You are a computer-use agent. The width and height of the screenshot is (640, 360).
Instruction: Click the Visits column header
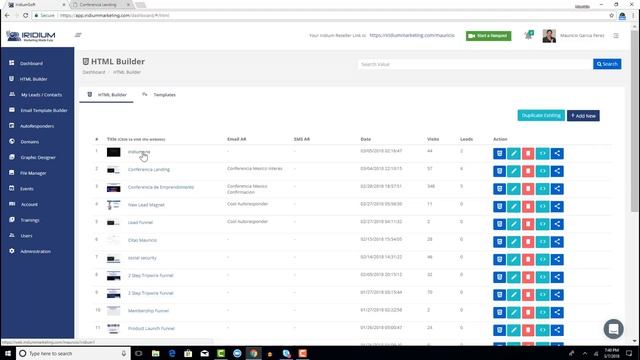[x=433, y=139]
